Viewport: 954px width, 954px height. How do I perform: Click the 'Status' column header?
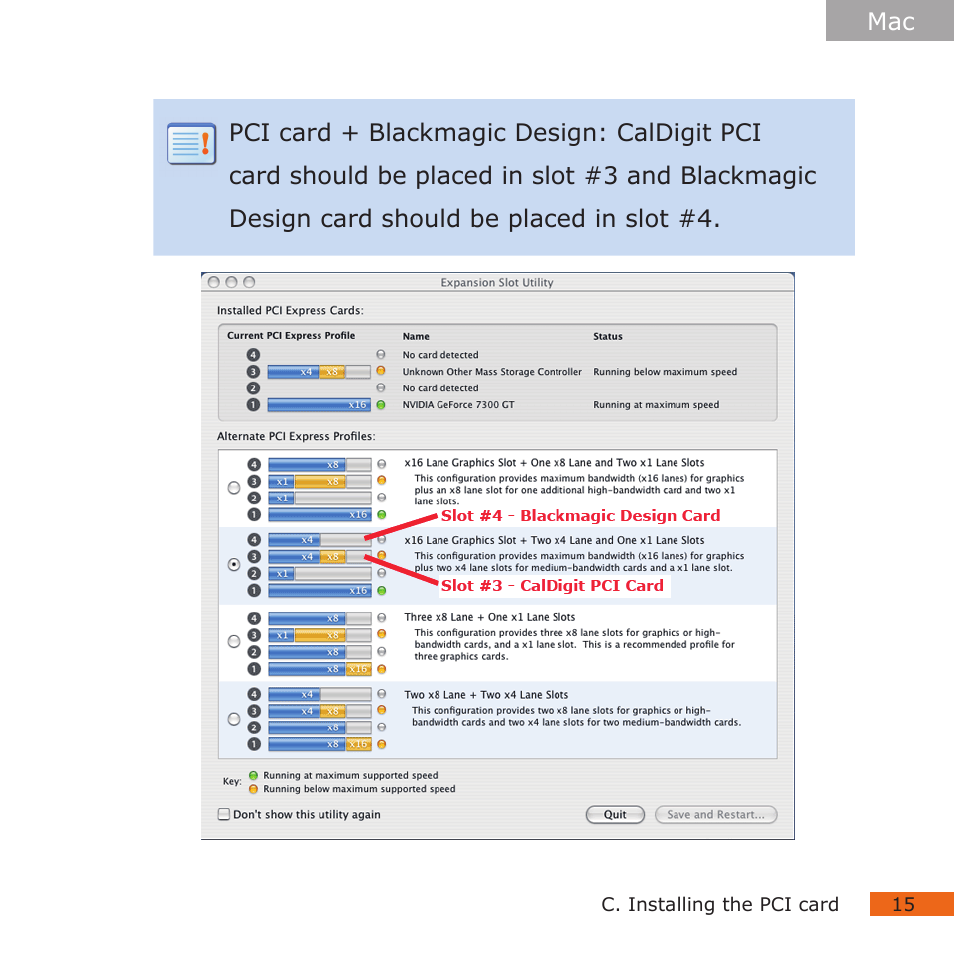coord(608,336)
